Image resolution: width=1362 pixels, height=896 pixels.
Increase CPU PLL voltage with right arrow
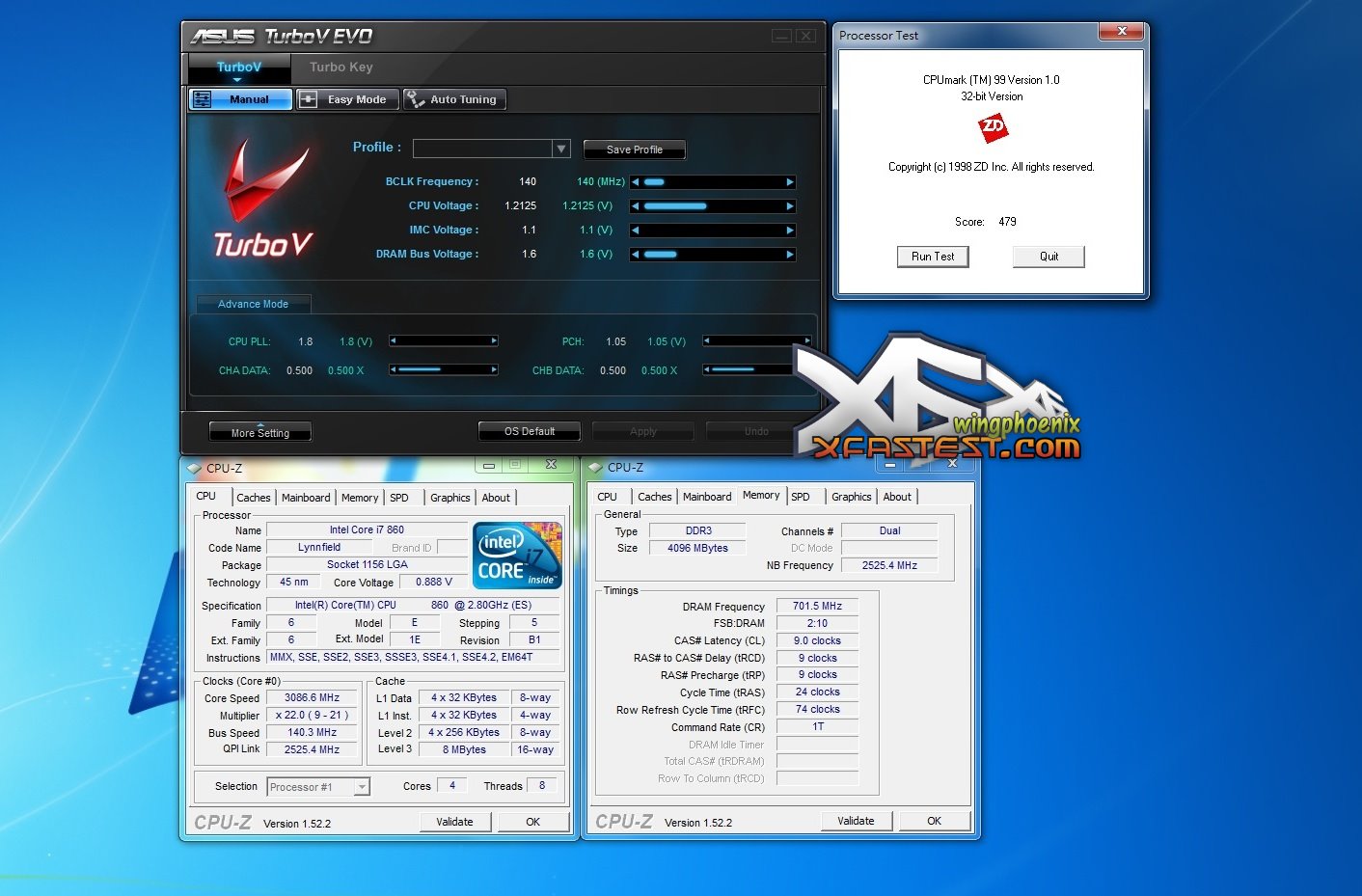[494, 340]
